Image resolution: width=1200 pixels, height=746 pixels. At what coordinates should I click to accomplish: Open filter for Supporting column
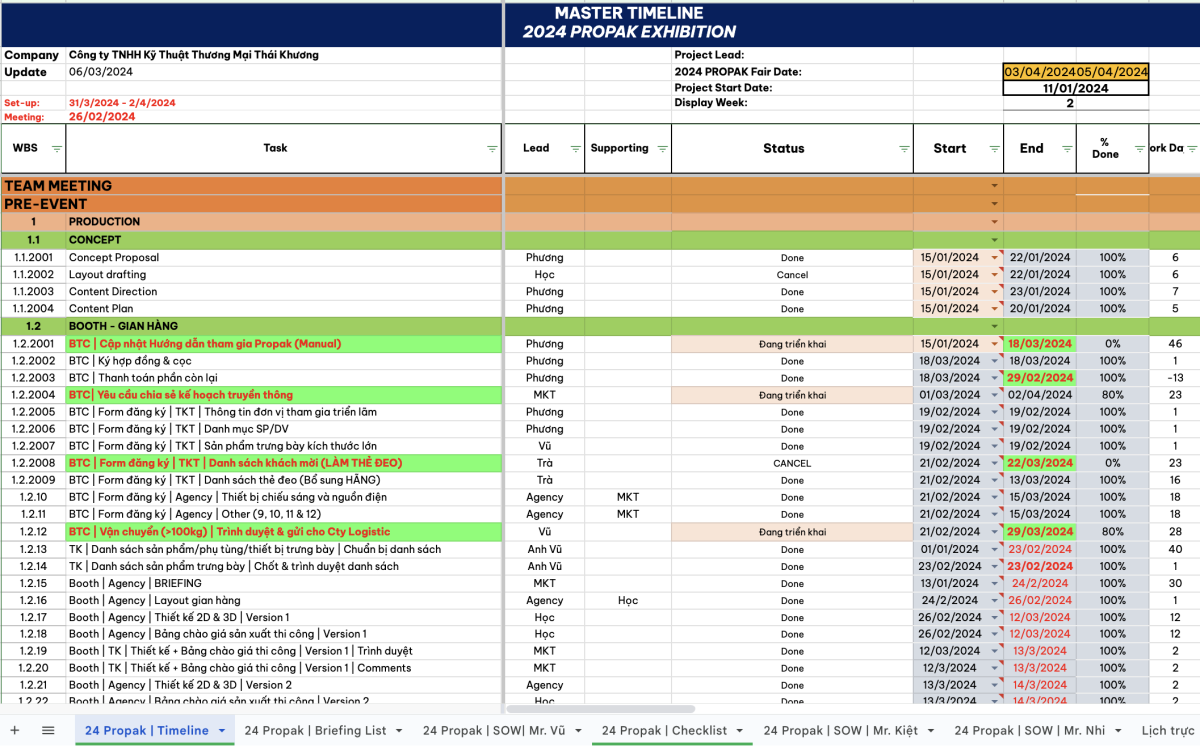662,148
